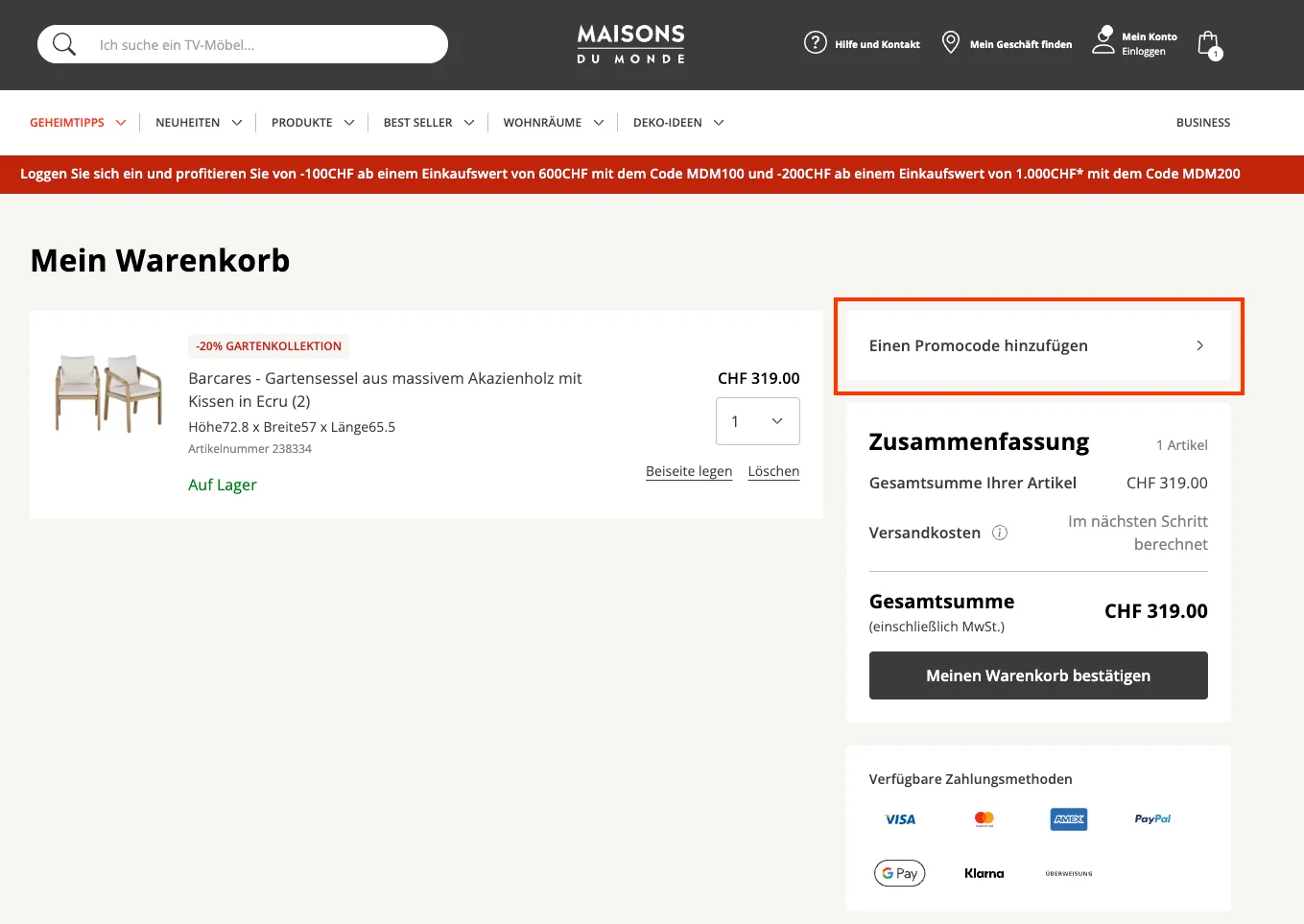Click Mein Geschäft finden link

click(x=1021, y=44)
